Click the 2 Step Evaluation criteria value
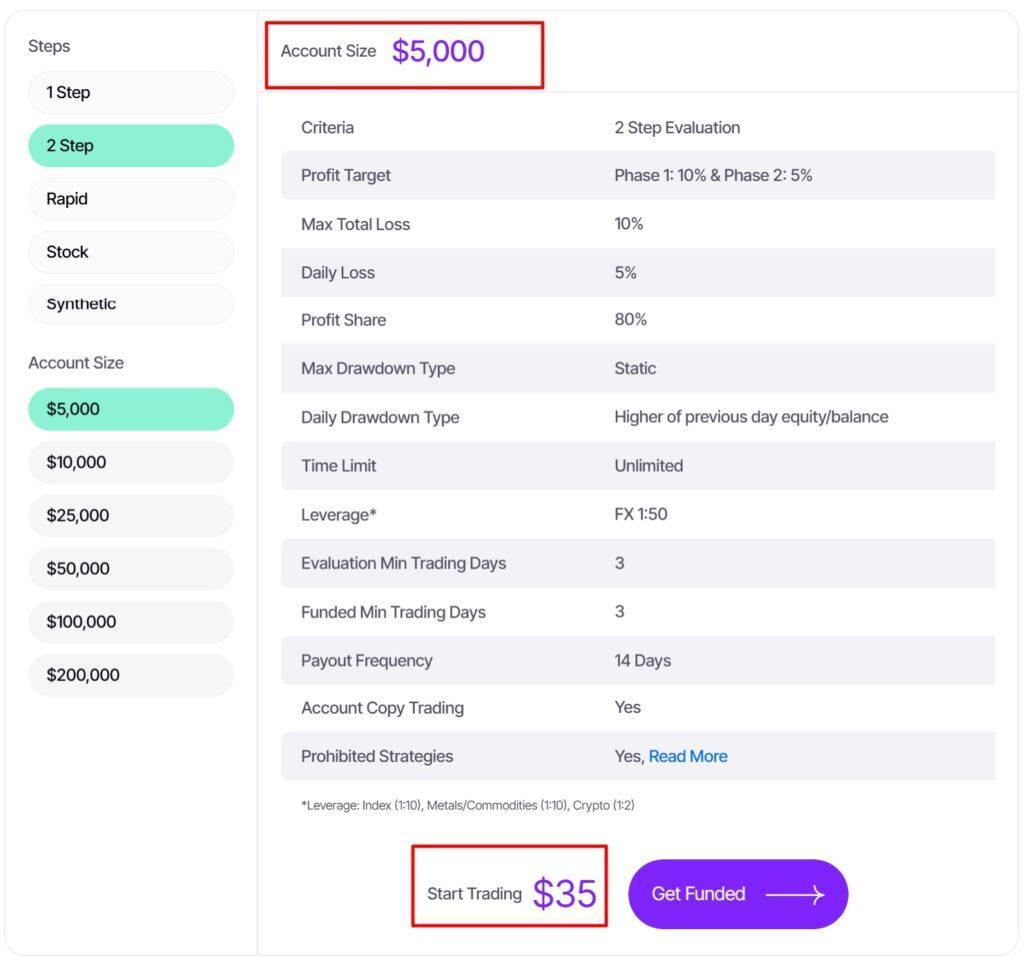The image size is (1024, 963). (x=677, y=127)
